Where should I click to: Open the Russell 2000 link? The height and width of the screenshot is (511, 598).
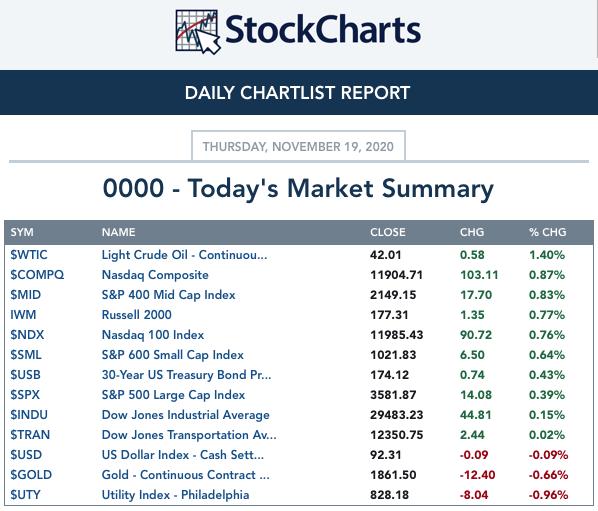coord(137,315)
